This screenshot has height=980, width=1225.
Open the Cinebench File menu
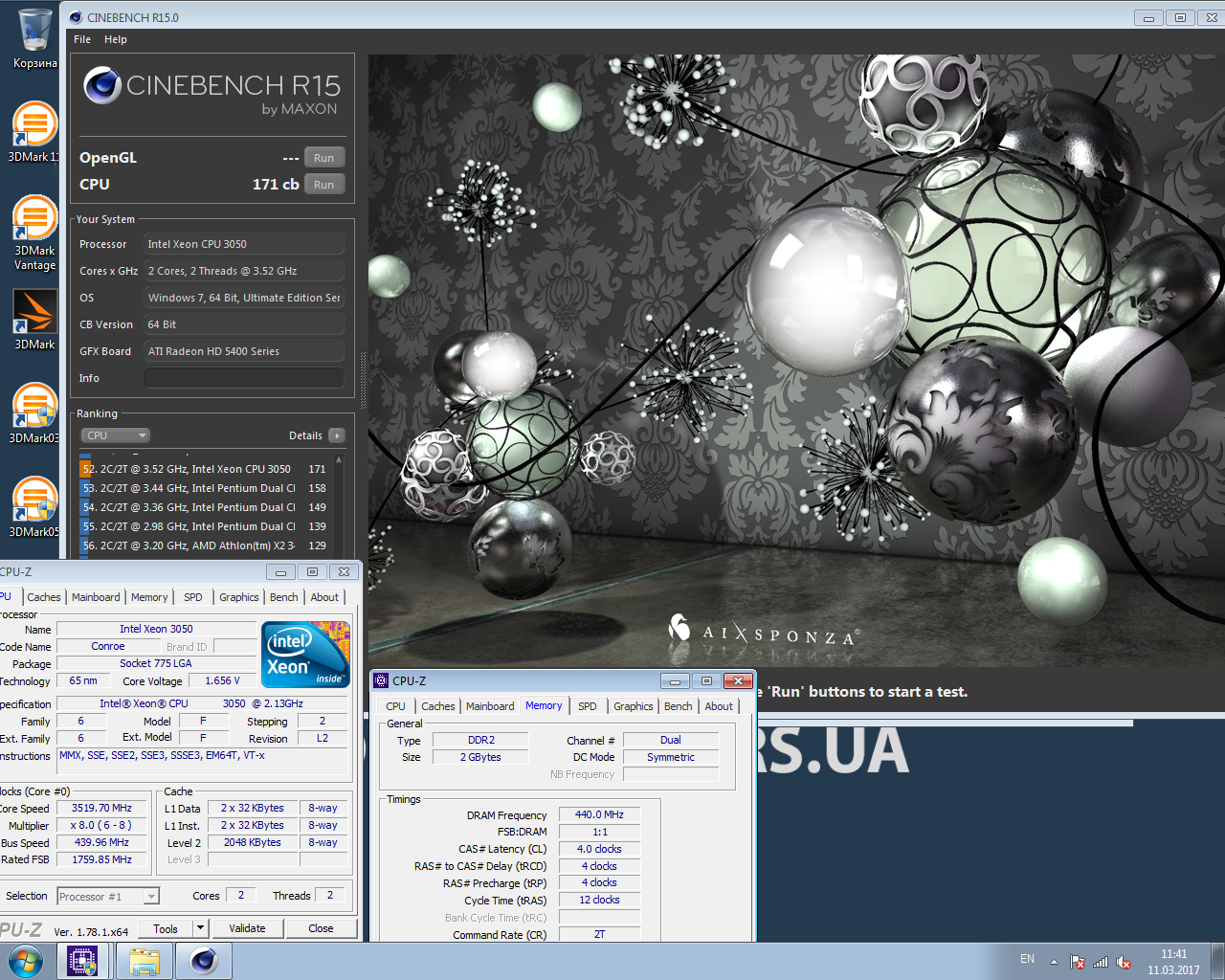pyautogui.click(x=82, y=39)
